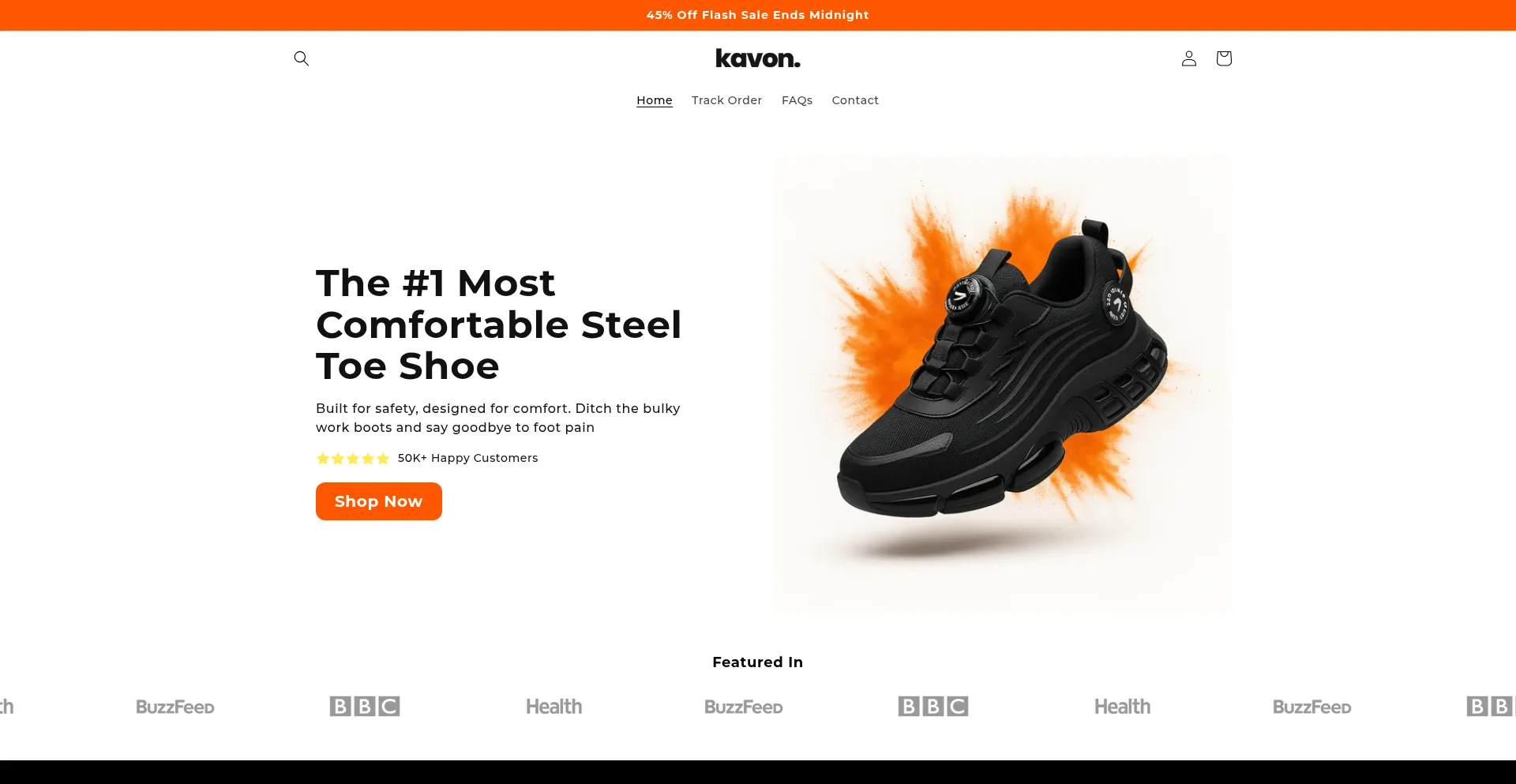This screenshot has width=1516, height=784.
Task: Click the Shop Now button
Action: 379,501
